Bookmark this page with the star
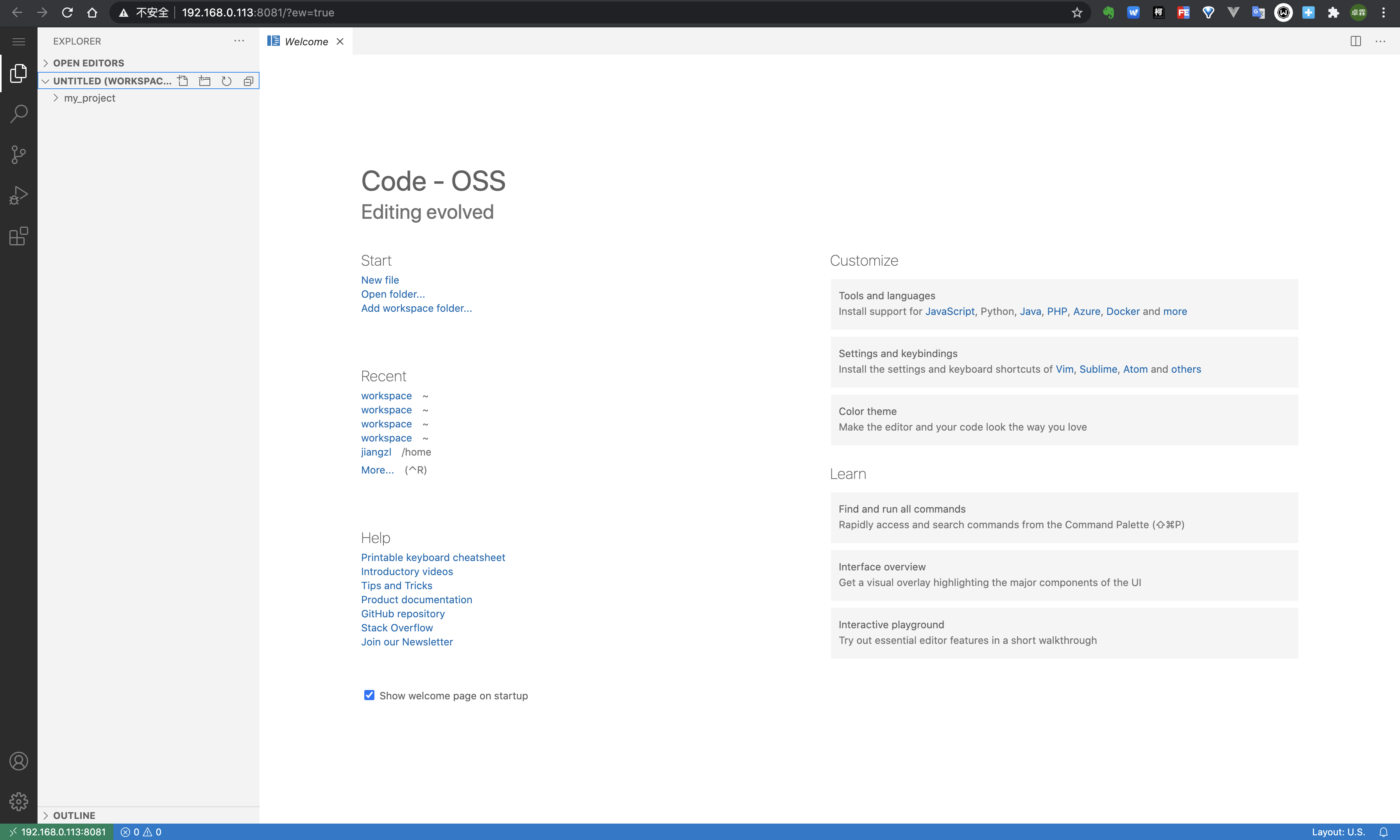 coord(1077,13)
